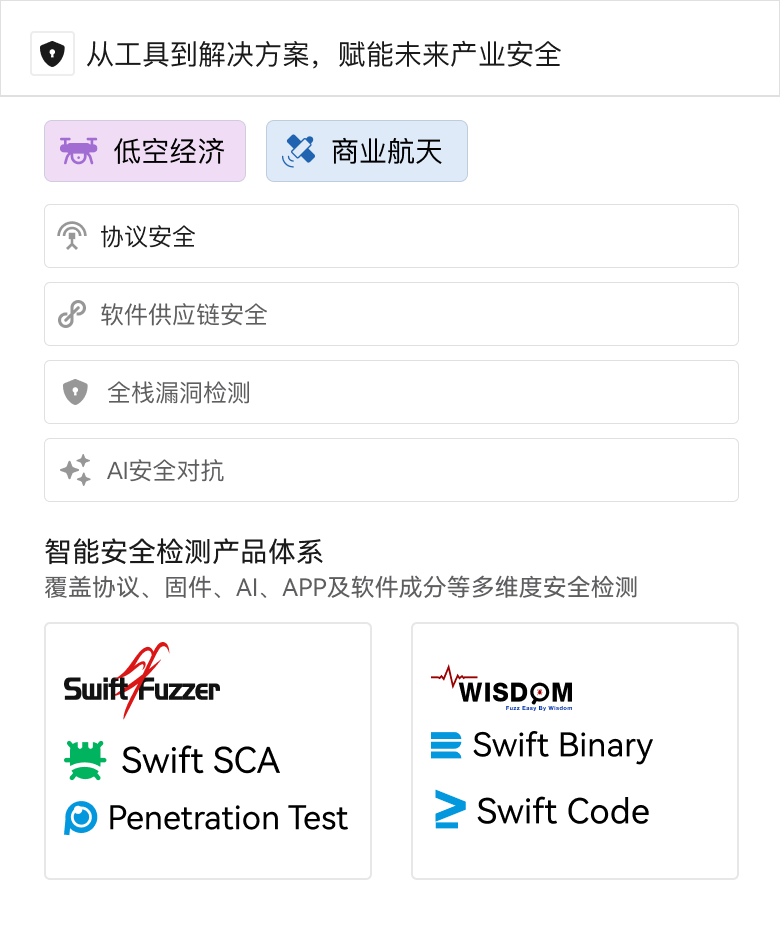Expand the 软件供应链安全 row
780x928 pixels.
pos(391,314)
